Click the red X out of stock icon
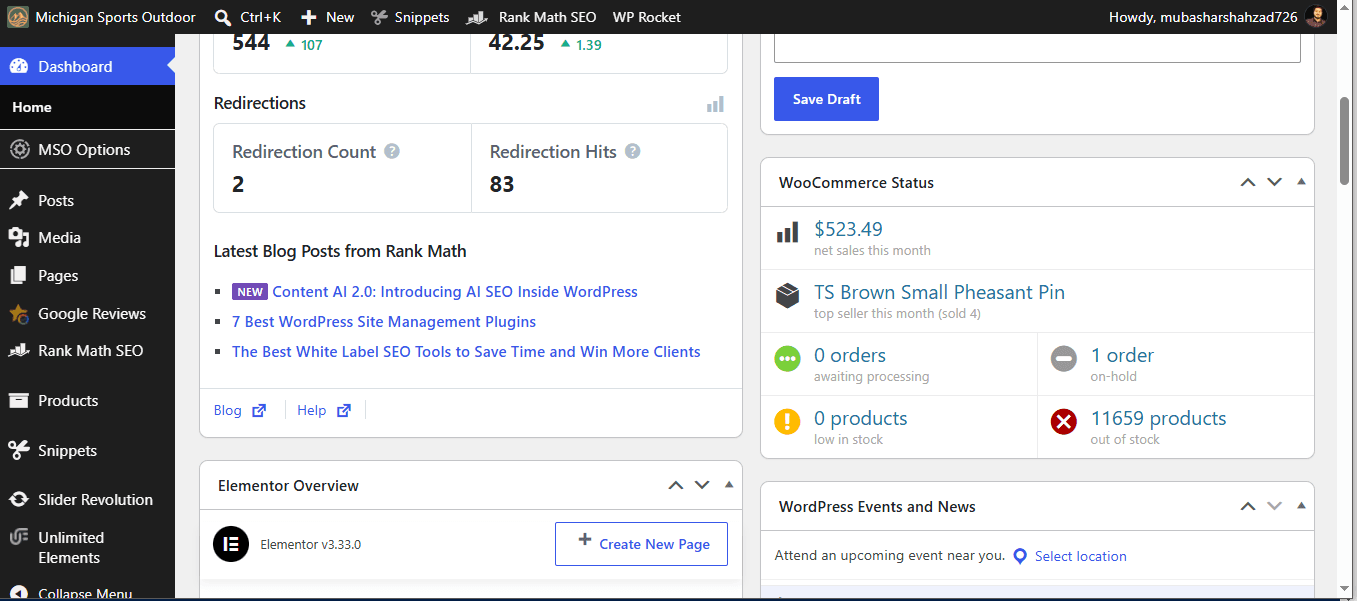The height and width of the screenshot is (601, 1357). [1063, 422]
